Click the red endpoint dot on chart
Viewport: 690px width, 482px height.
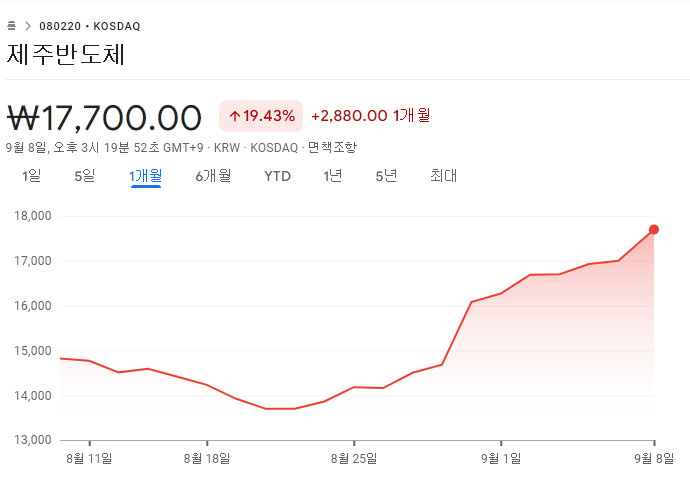pos(654,230)
